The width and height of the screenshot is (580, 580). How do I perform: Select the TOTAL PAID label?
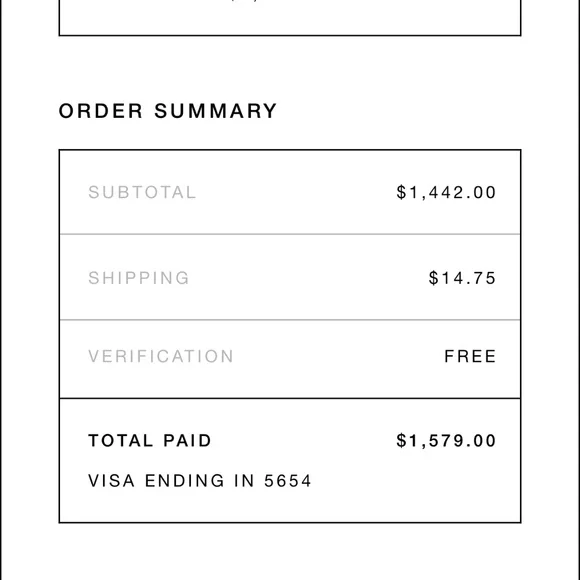pos(150,441)
